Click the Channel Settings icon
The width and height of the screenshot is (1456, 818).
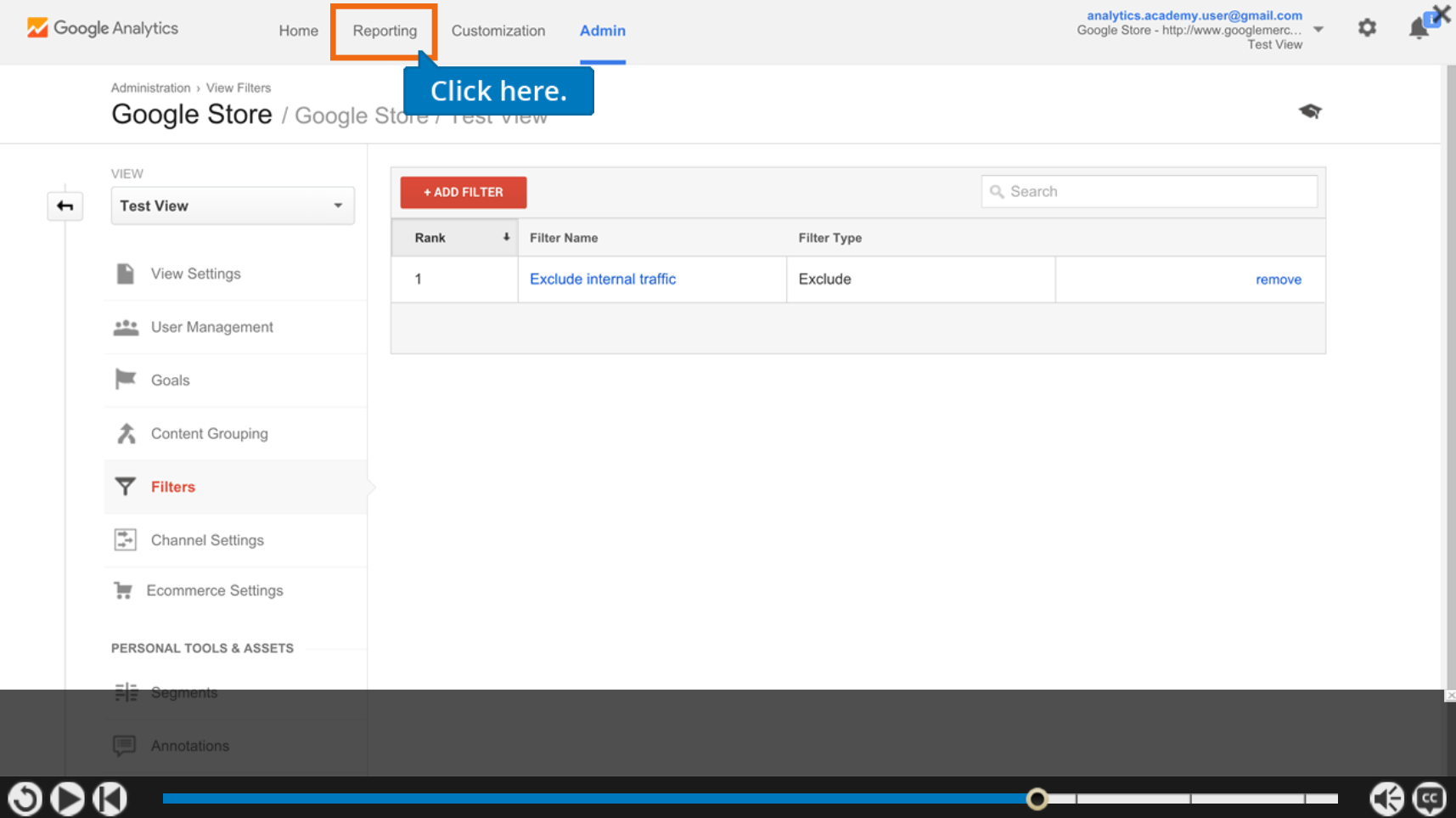[126, 539]
